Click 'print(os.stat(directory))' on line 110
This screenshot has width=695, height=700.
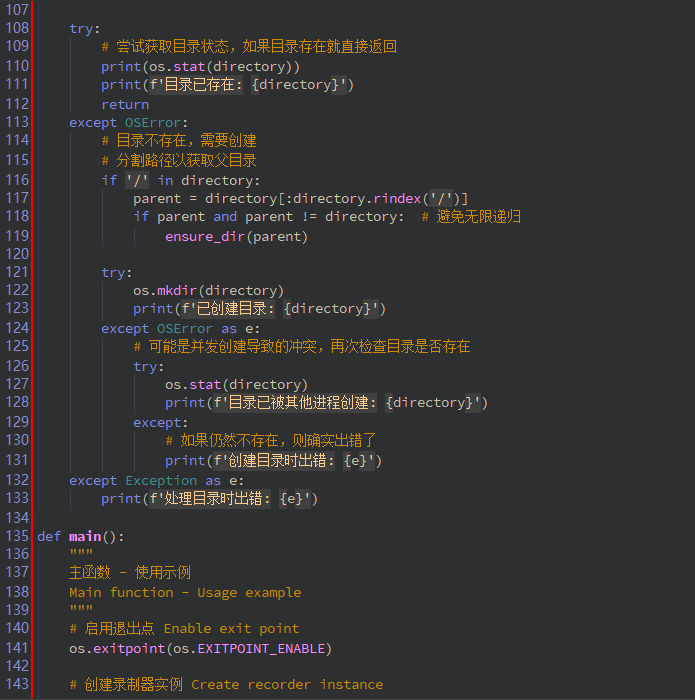click(x=200, y=67)
